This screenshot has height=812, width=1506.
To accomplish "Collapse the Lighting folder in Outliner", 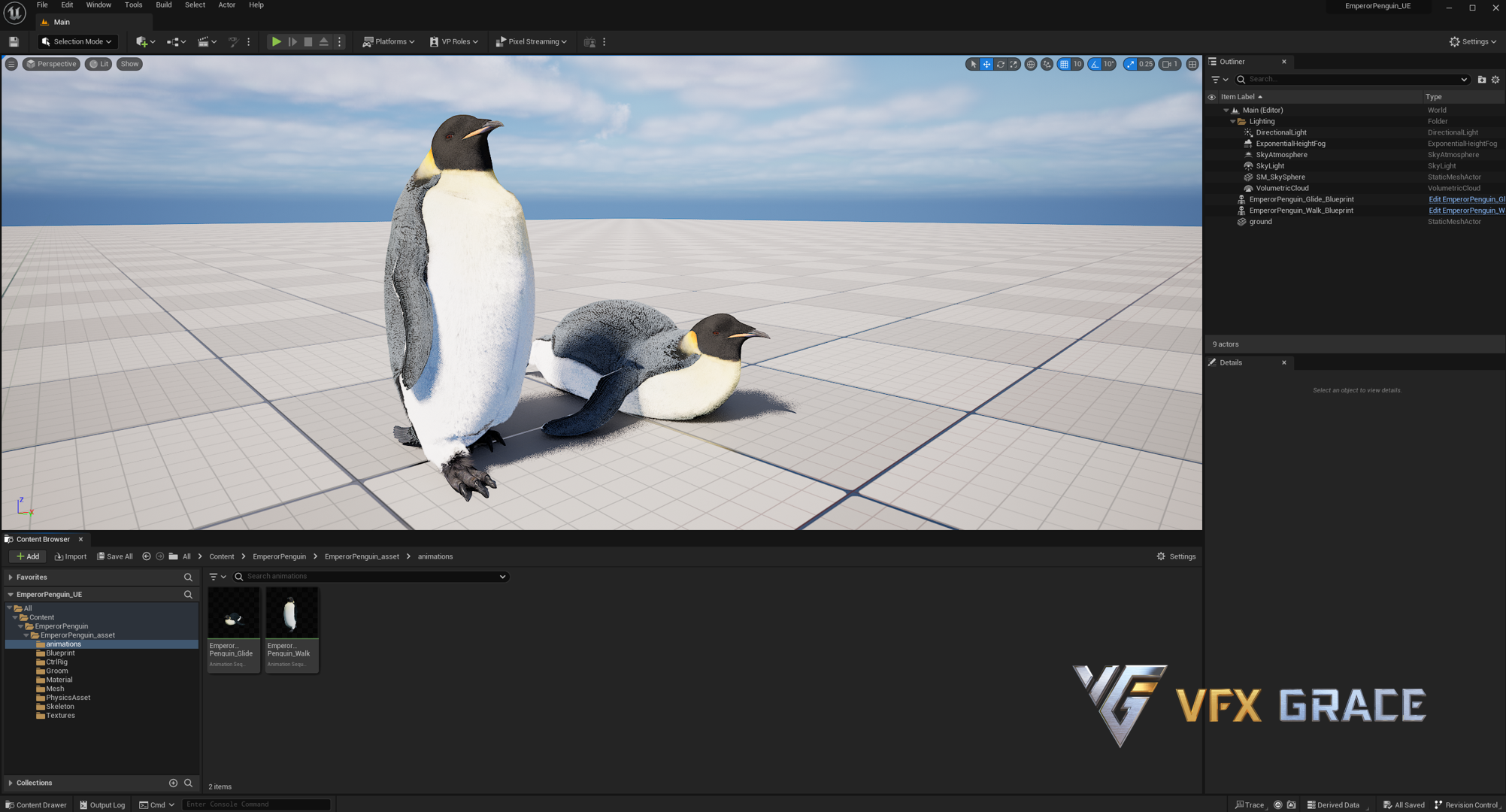I will pos(1232,122).
